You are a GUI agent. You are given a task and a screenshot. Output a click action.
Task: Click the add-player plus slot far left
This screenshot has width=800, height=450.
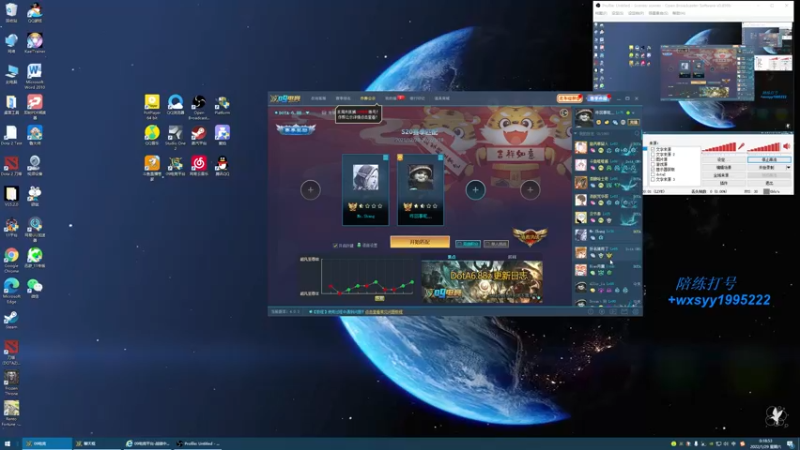(x=310, y=190)
